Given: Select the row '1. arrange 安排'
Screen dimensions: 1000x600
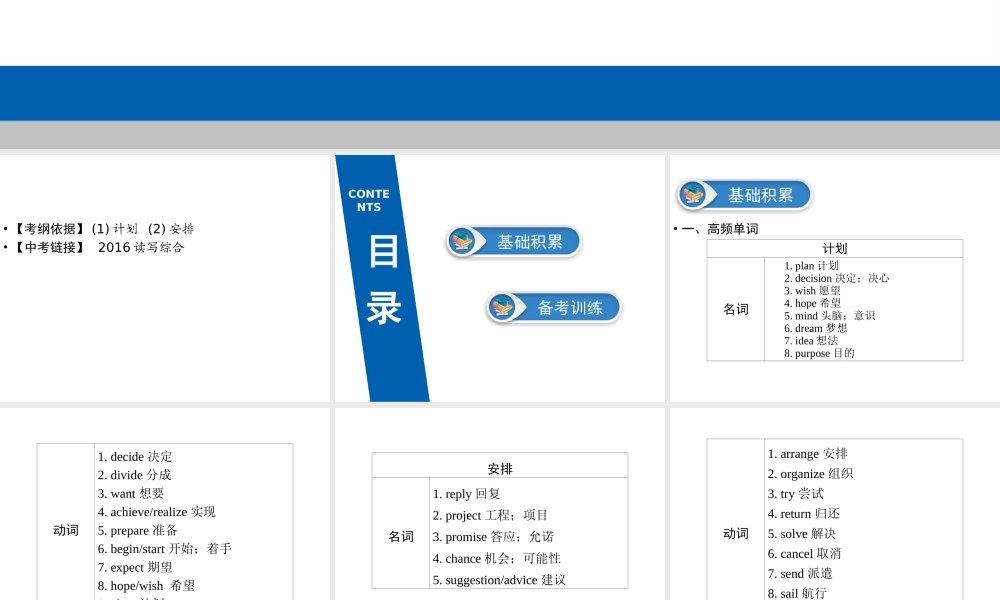Looking at the screenshot, I should (807, 454).
